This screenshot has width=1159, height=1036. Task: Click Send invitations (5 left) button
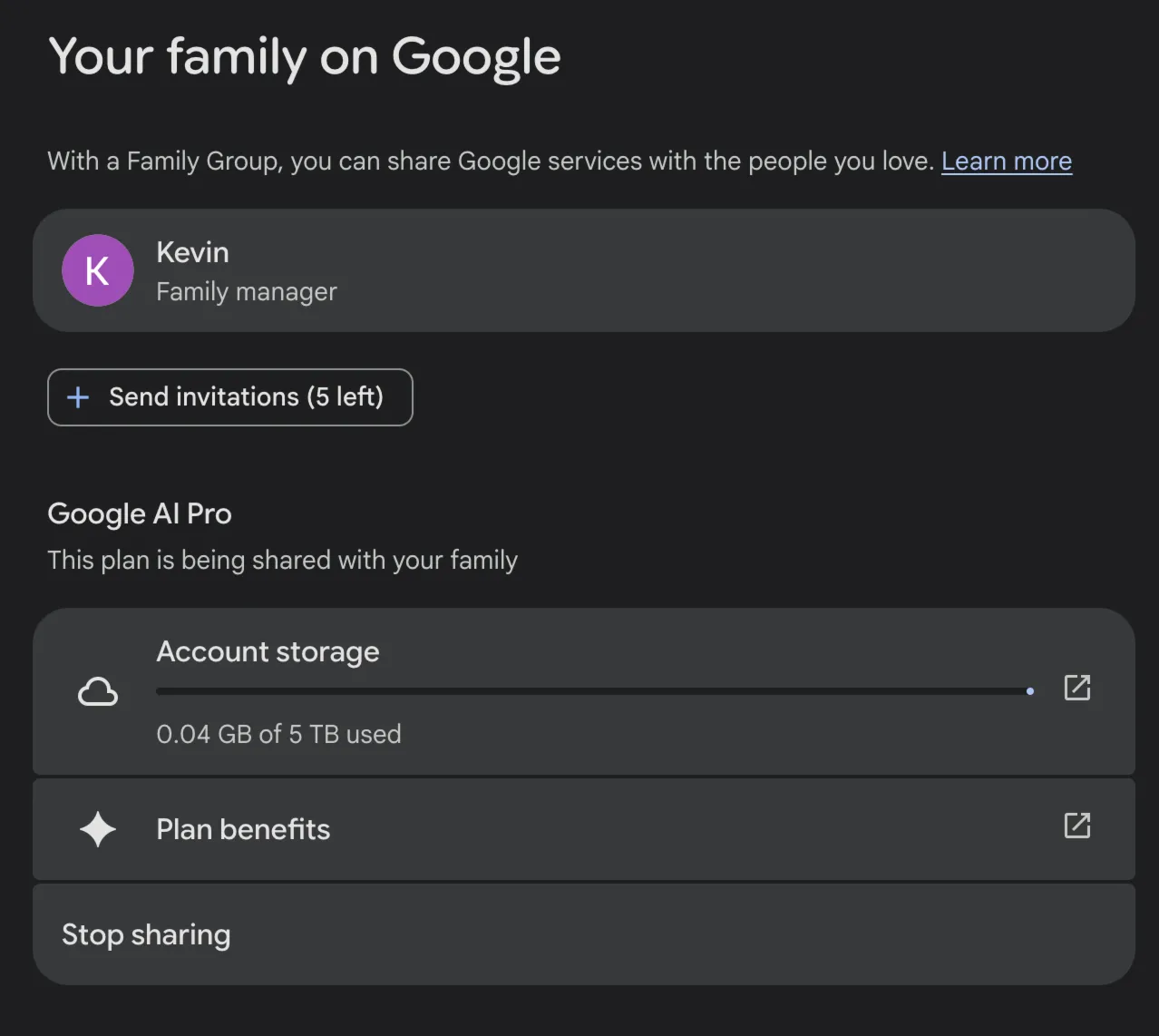[230, 397]
